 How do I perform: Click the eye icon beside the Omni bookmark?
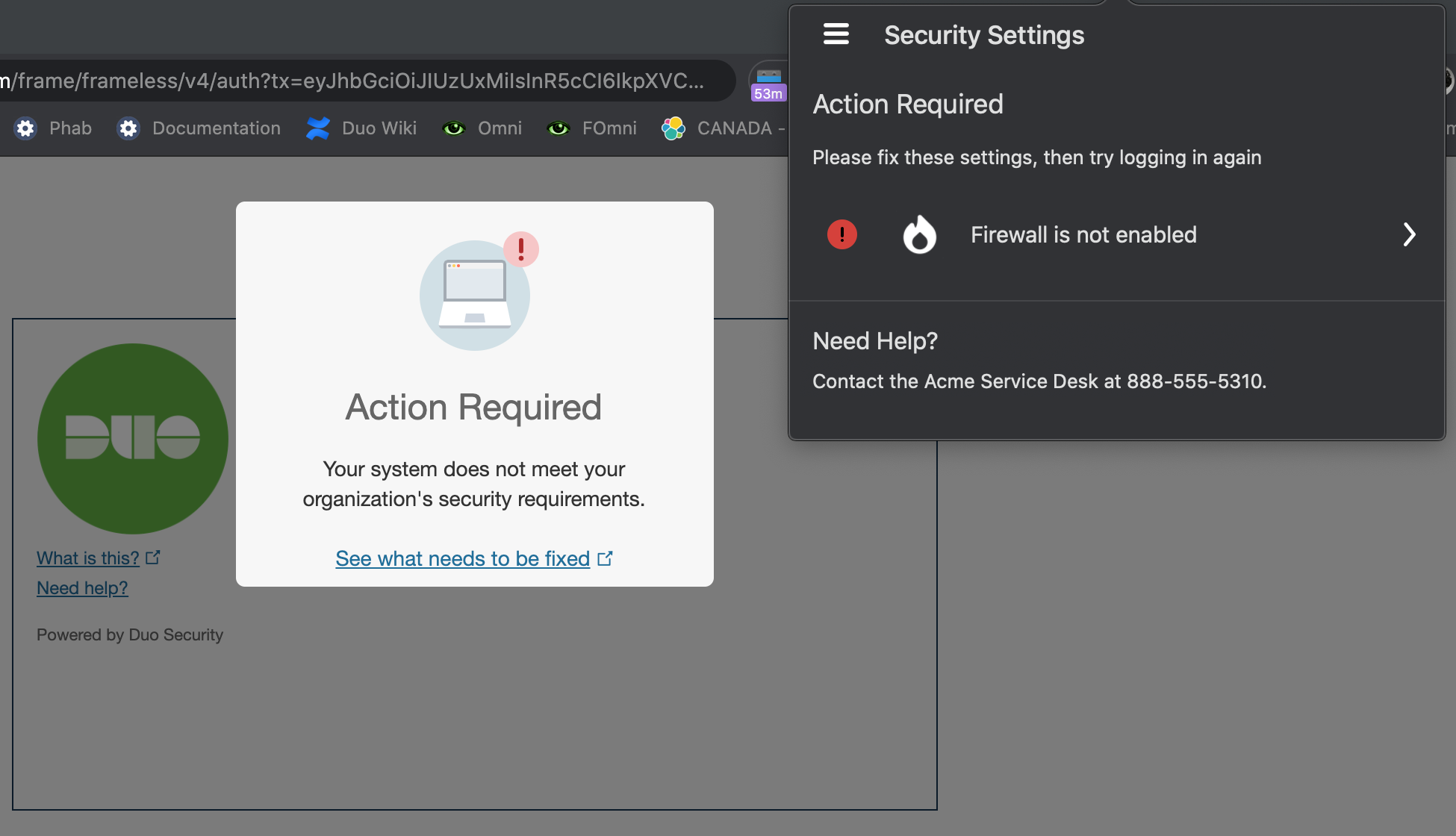[x=454, y=128]
